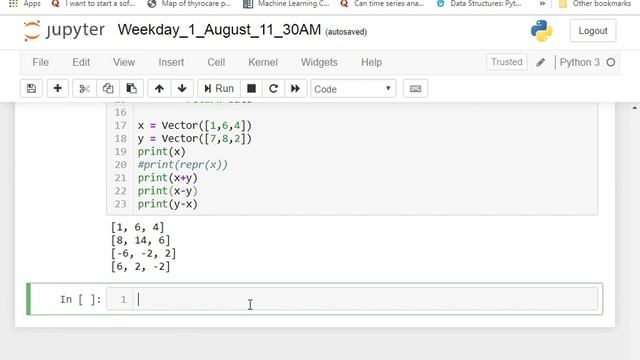Click commented line #print(repr(x))
Viewport: 640px width, 360px height.
(182, 164)
